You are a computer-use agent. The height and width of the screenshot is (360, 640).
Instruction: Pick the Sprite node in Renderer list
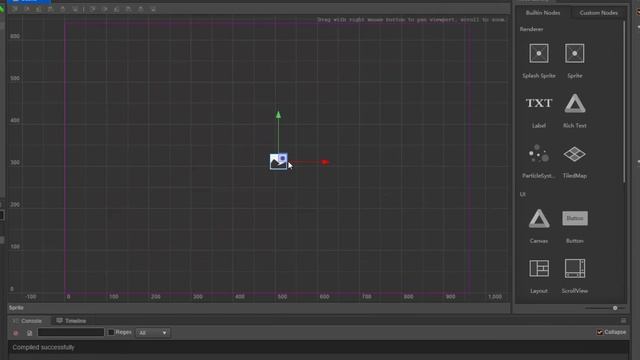click(x=575, y=53)
